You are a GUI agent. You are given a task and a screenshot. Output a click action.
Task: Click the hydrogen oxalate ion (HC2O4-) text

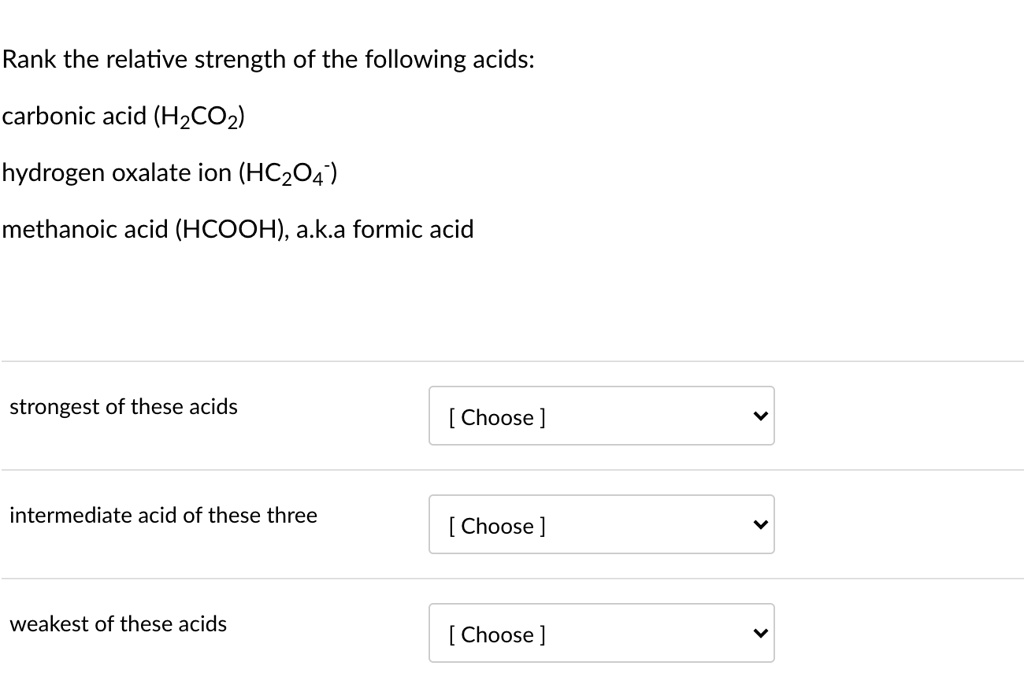point(168,171)
